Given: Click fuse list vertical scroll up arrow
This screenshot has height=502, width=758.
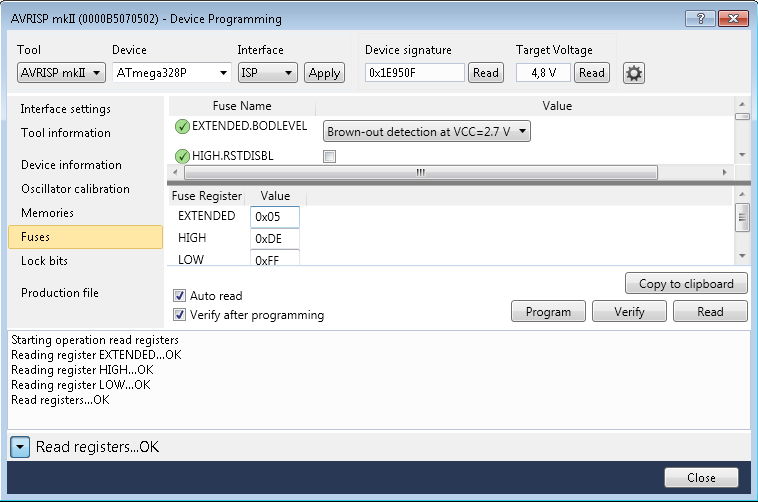Looking at the screenshot, I should point(742,104).
